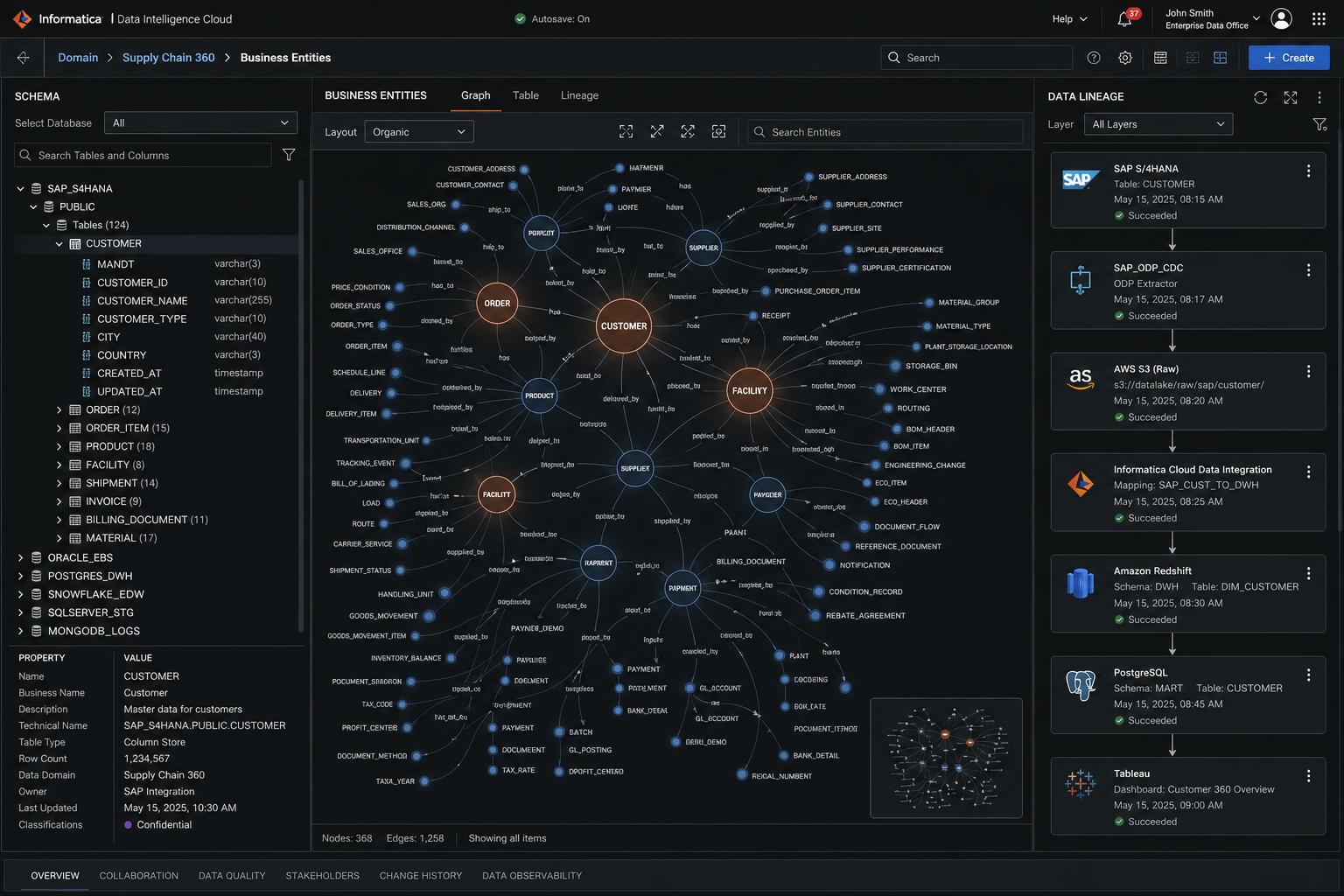Click expand graph arrows icon
1344x896 pixels.
point(657,131)
